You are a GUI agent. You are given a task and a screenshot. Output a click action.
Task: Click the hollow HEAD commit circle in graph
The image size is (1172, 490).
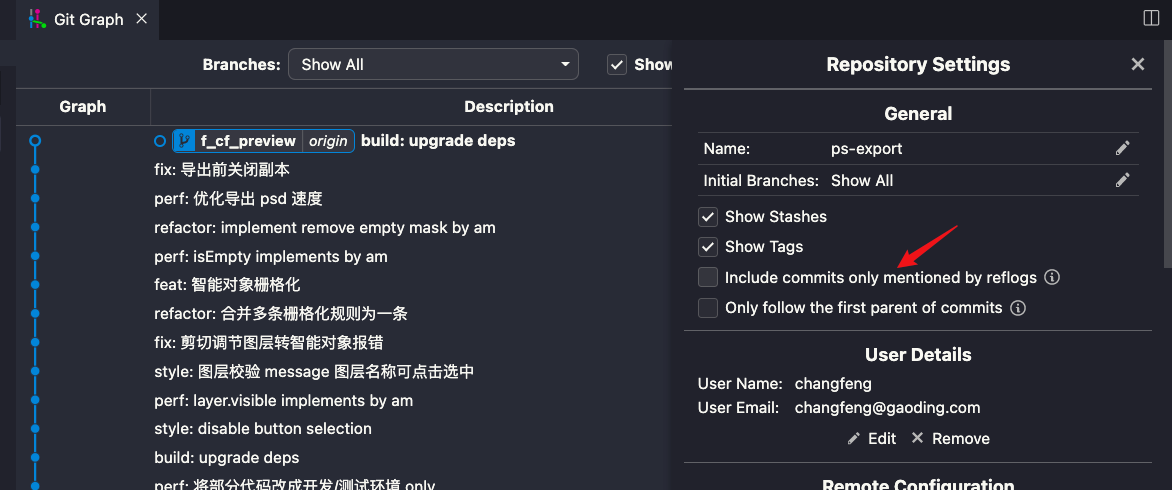35,140
